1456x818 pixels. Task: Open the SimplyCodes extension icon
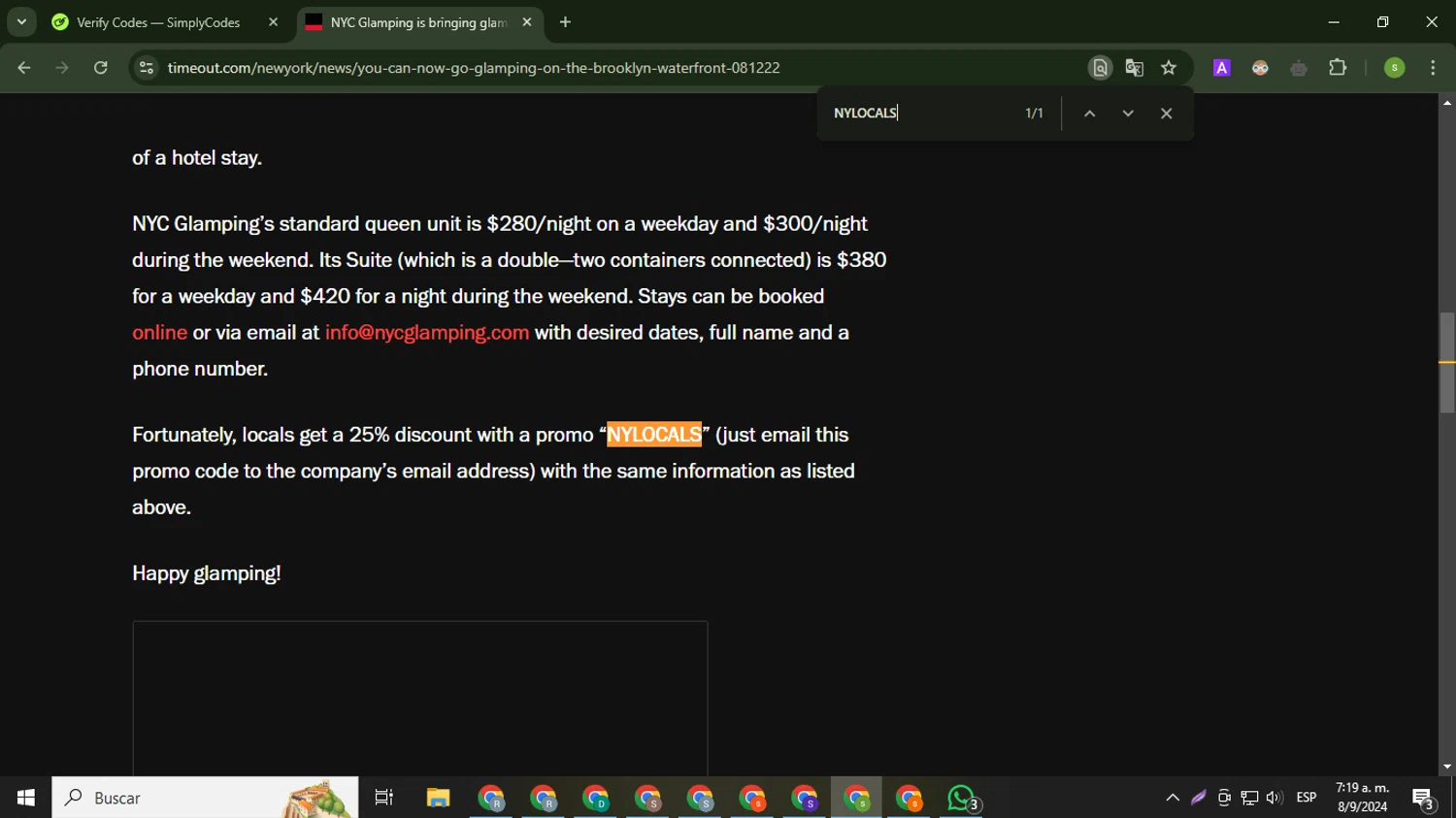[1260, 68]
